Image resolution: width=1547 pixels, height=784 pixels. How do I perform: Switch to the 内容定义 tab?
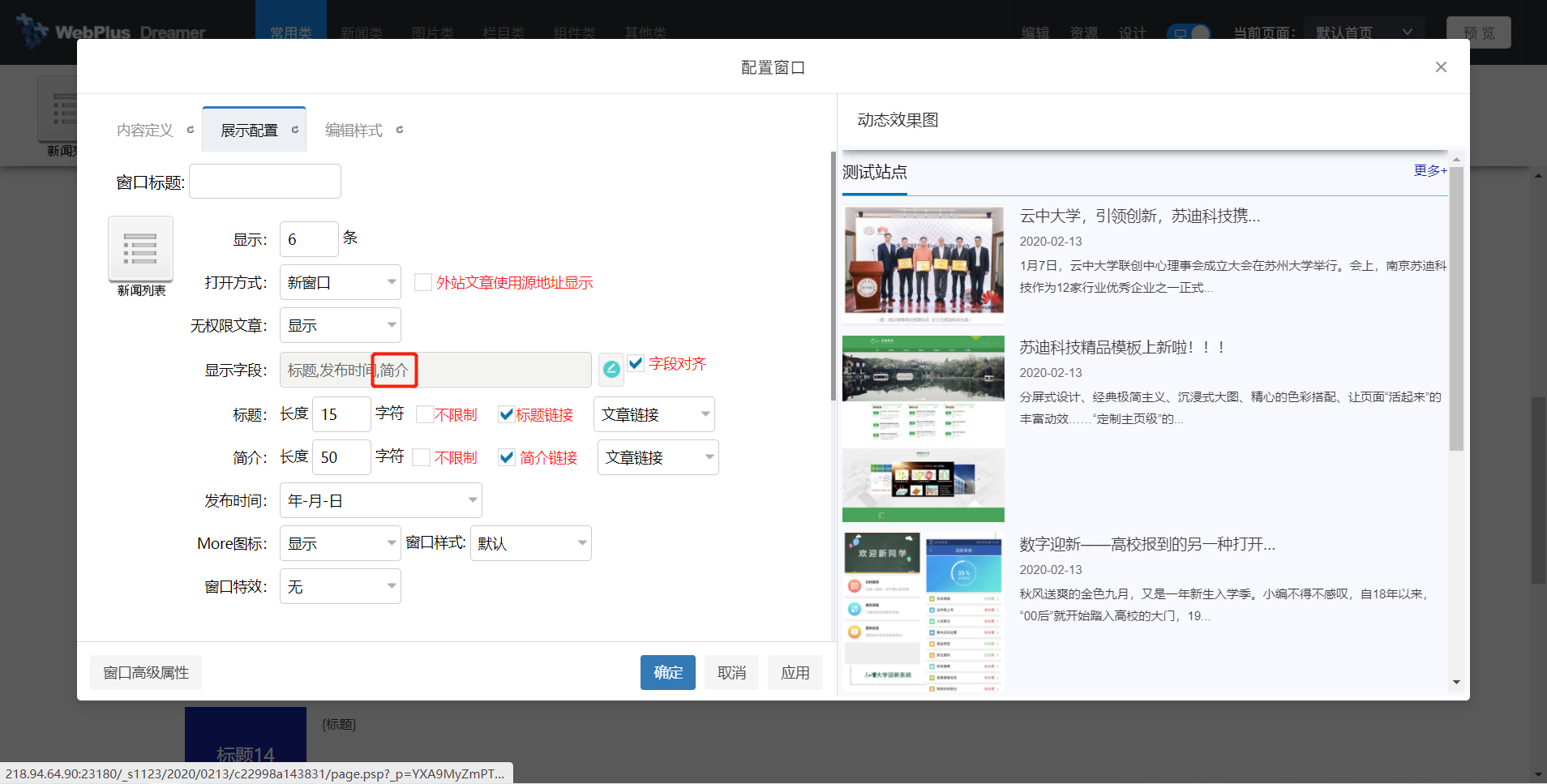145,130
